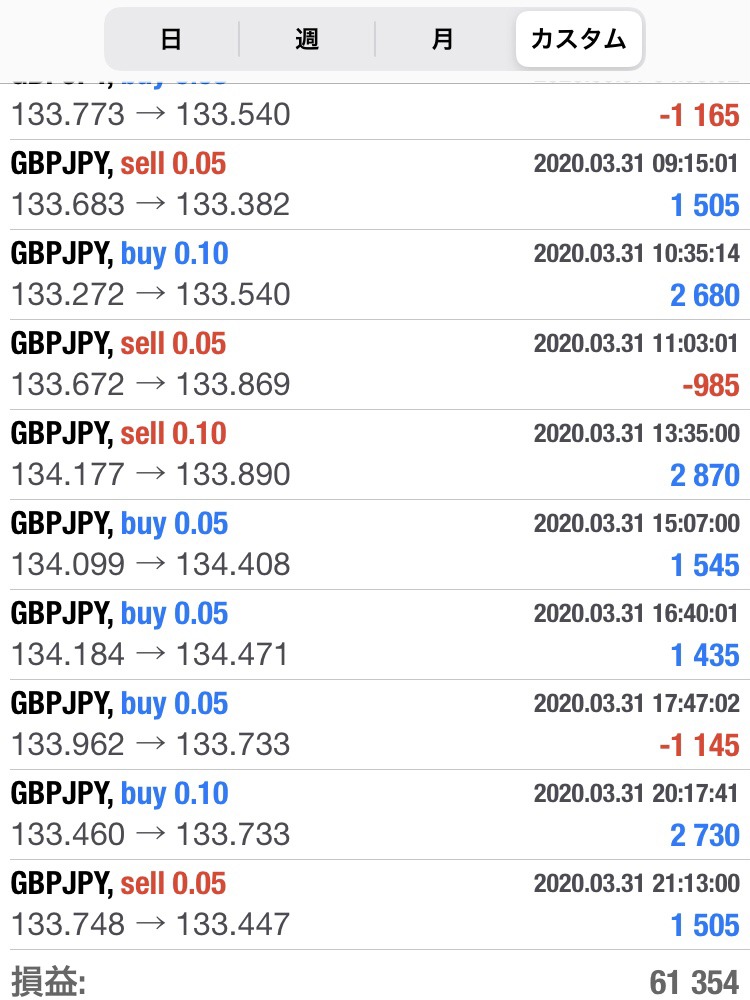Tap the profit value 2 680
This screenshot has height=1000, width=750.
[x=705, y=295]
